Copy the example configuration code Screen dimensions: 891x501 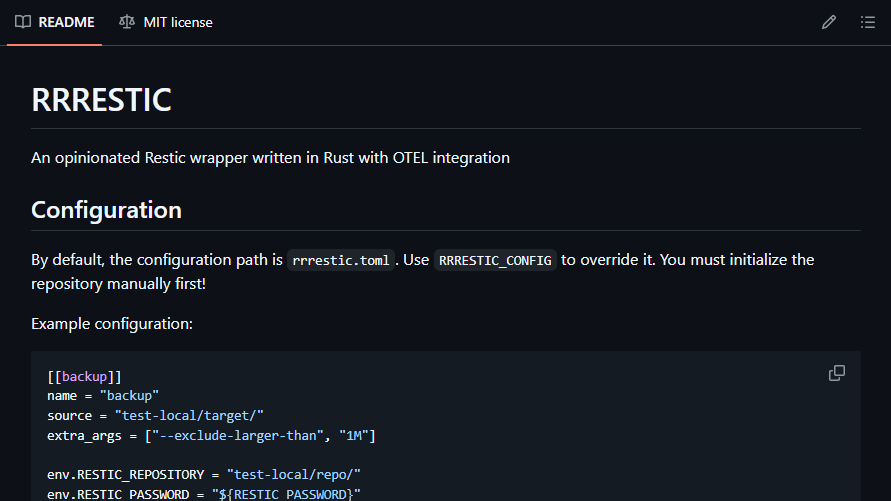click(x=837, y=373)
